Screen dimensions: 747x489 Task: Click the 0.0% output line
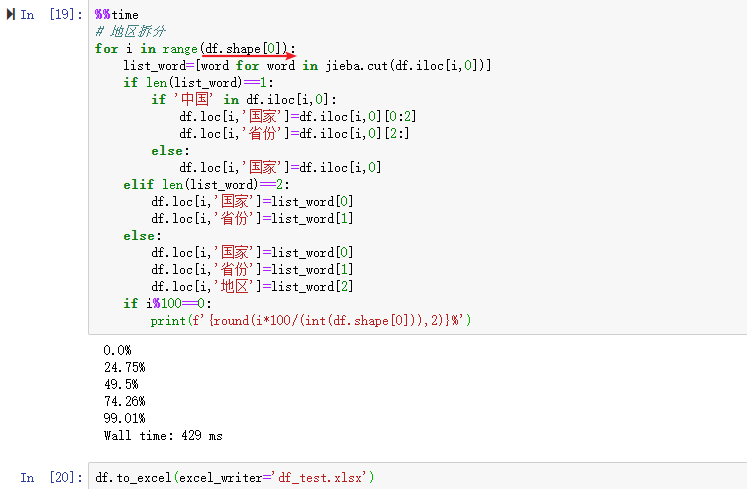(117, 351)
